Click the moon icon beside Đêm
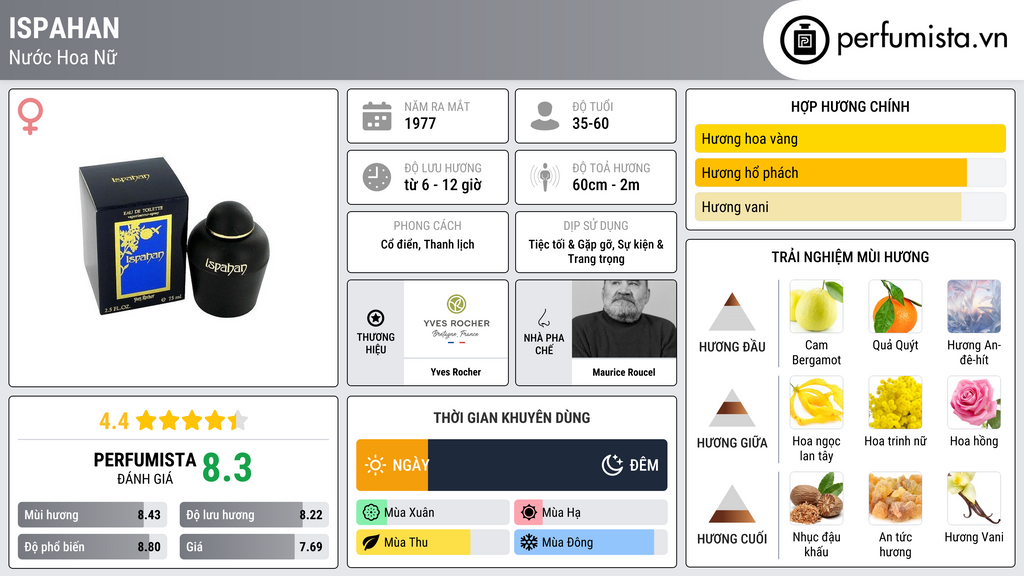 (x=612, y=465)
